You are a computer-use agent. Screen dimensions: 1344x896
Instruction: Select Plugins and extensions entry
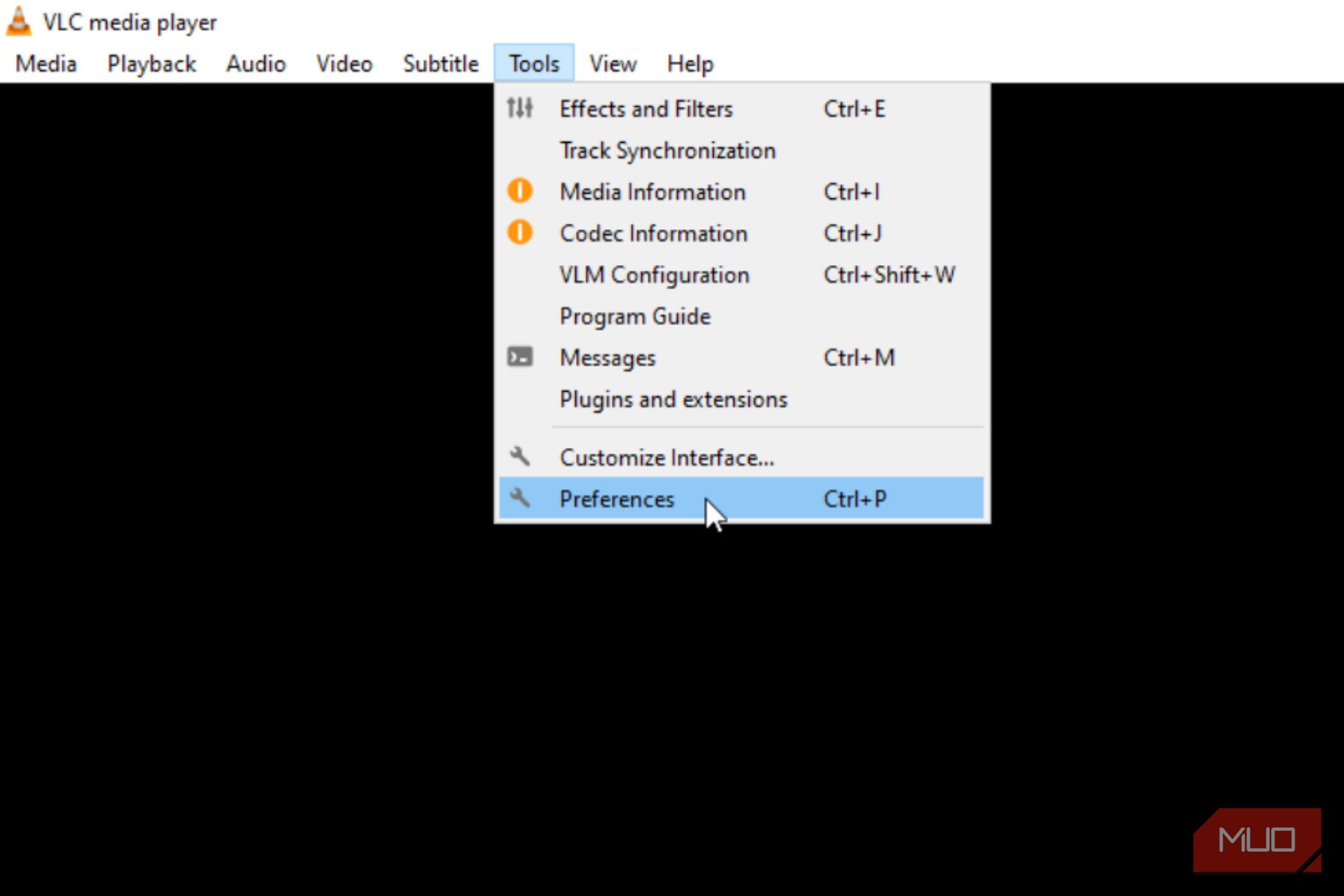click(741, 399)
